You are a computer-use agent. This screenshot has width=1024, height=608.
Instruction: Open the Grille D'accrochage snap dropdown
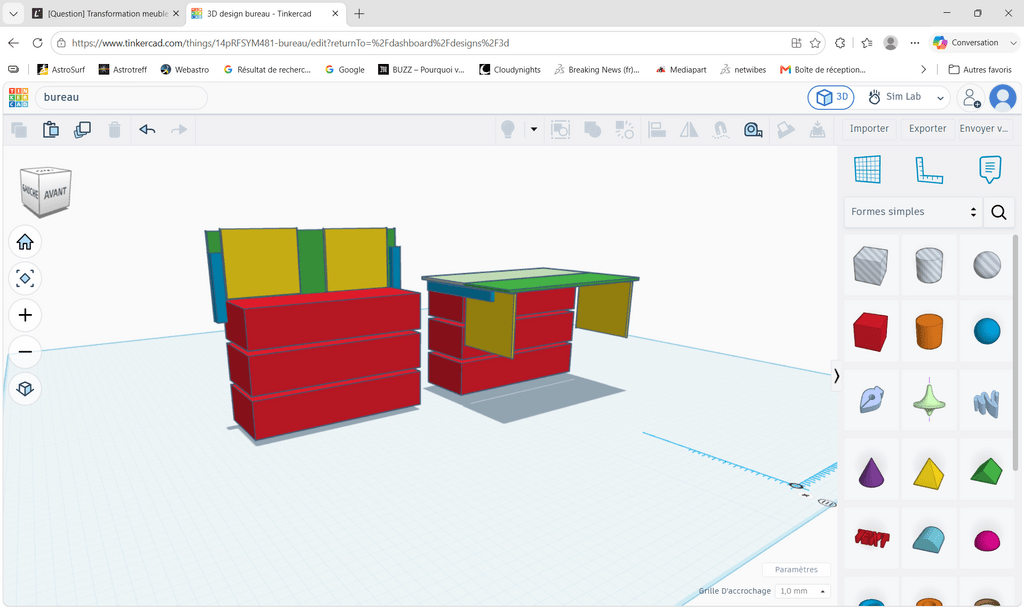click(x=803, y=591)
